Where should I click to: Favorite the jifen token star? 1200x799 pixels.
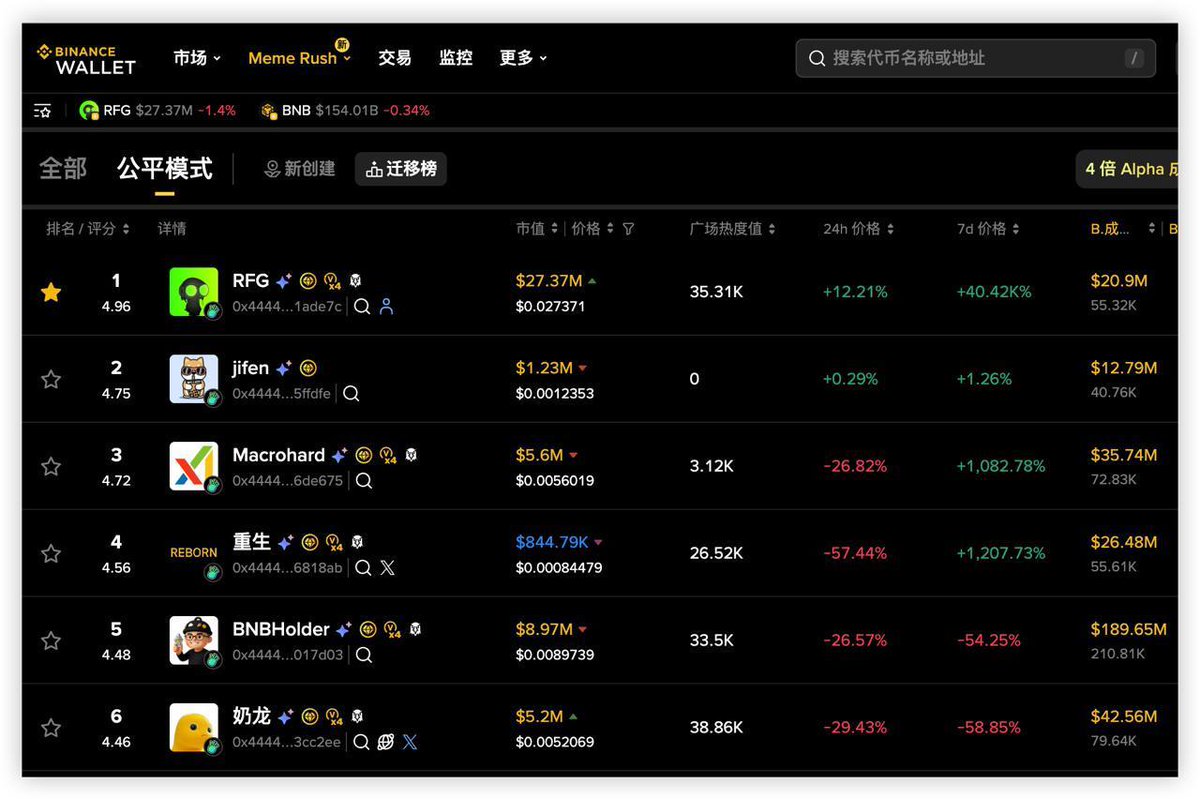click(51, 379)
